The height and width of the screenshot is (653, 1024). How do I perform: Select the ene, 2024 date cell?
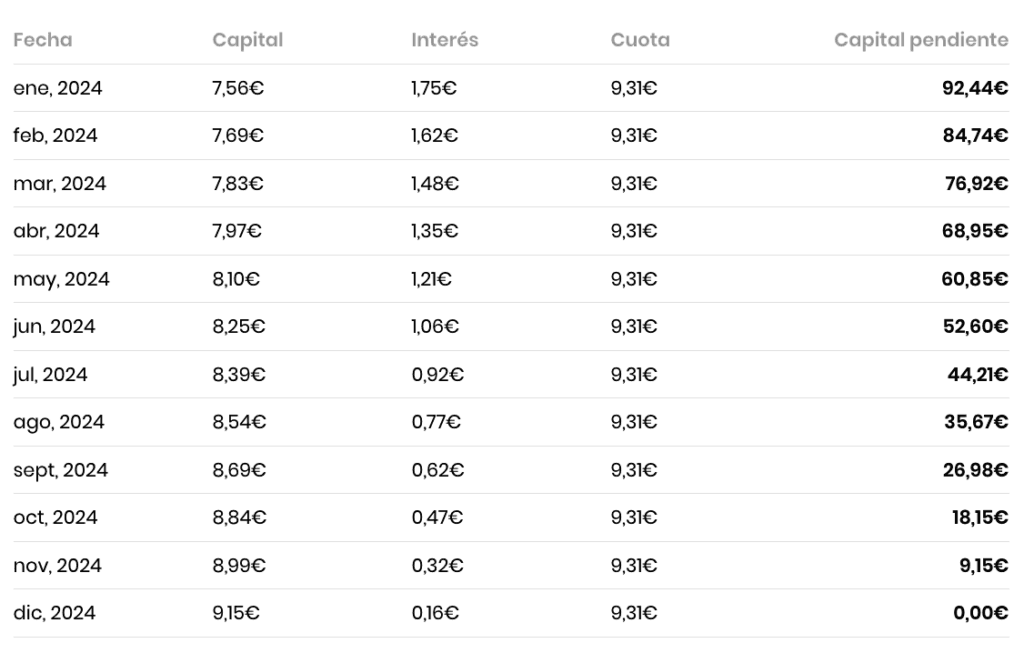pos(57,88)
